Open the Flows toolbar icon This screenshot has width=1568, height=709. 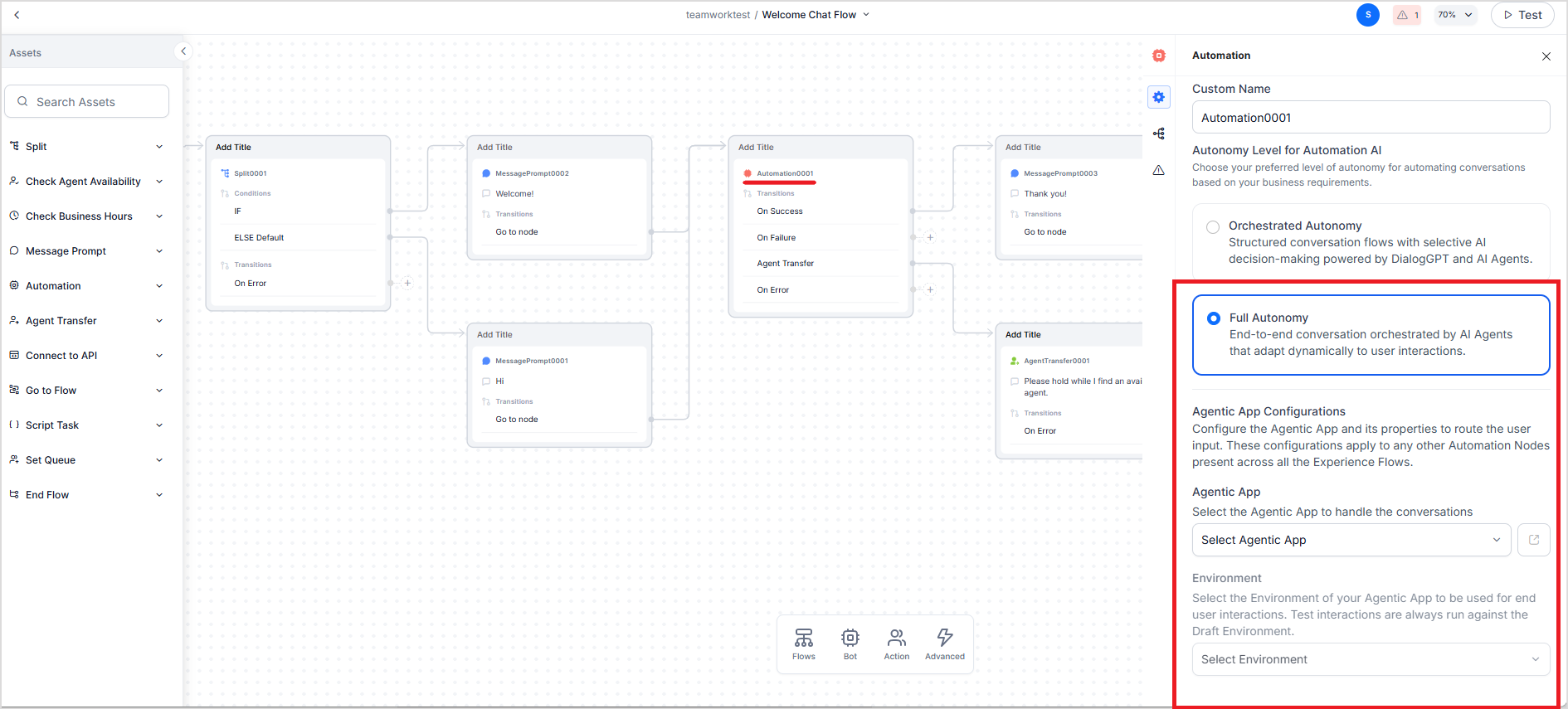point(803,643)
